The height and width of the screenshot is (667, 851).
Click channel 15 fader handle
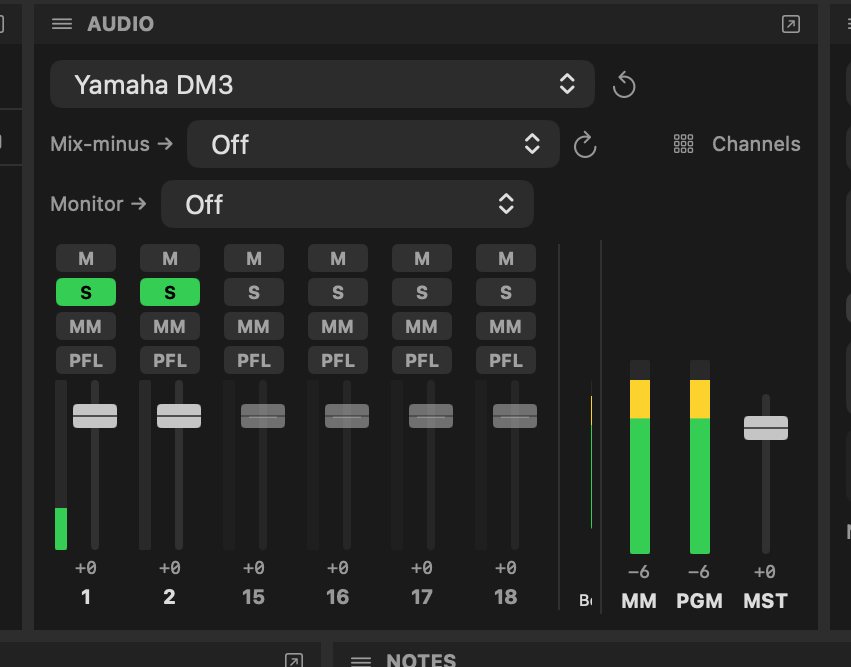tap(263, 416)
